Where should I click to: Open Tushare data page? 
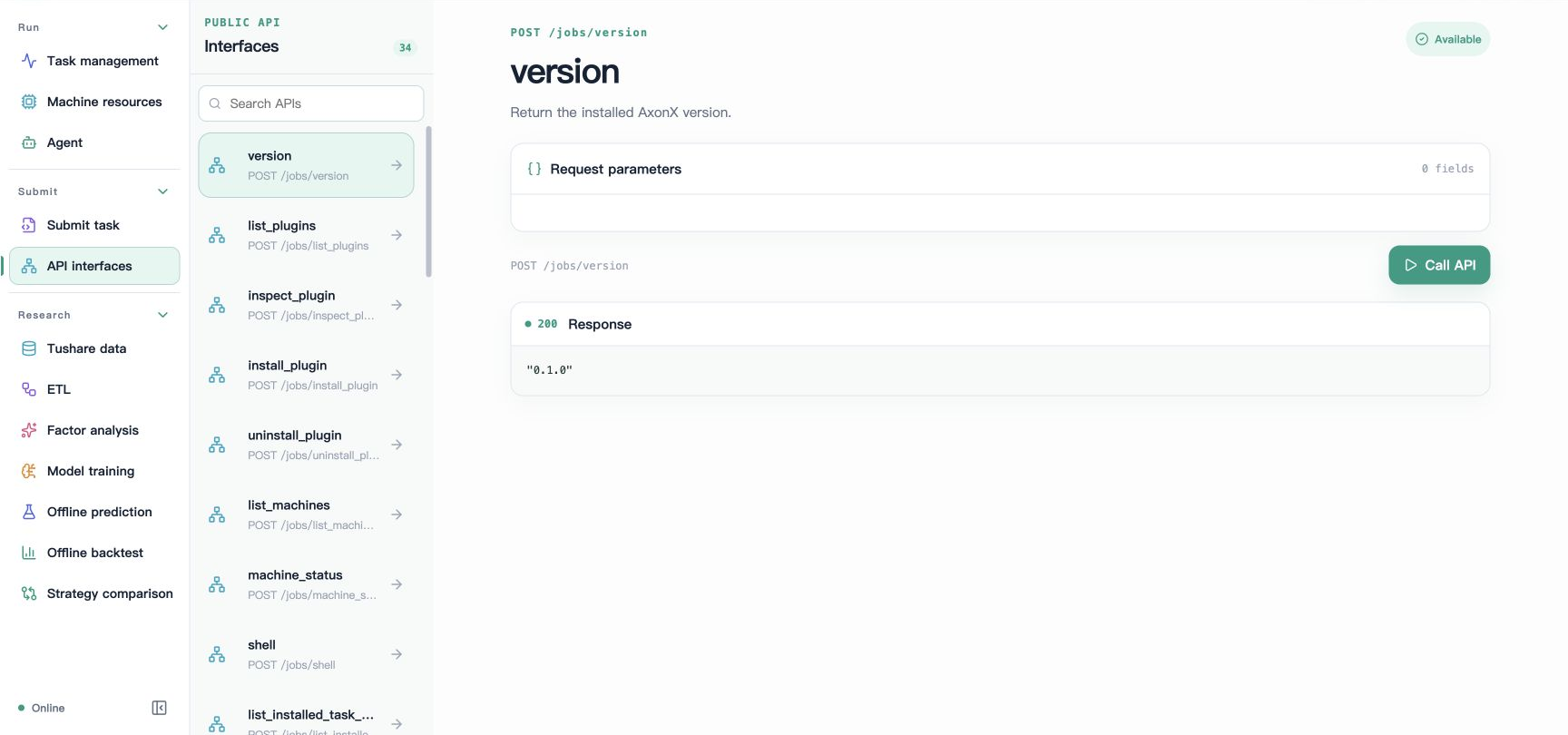click(94, 348)
